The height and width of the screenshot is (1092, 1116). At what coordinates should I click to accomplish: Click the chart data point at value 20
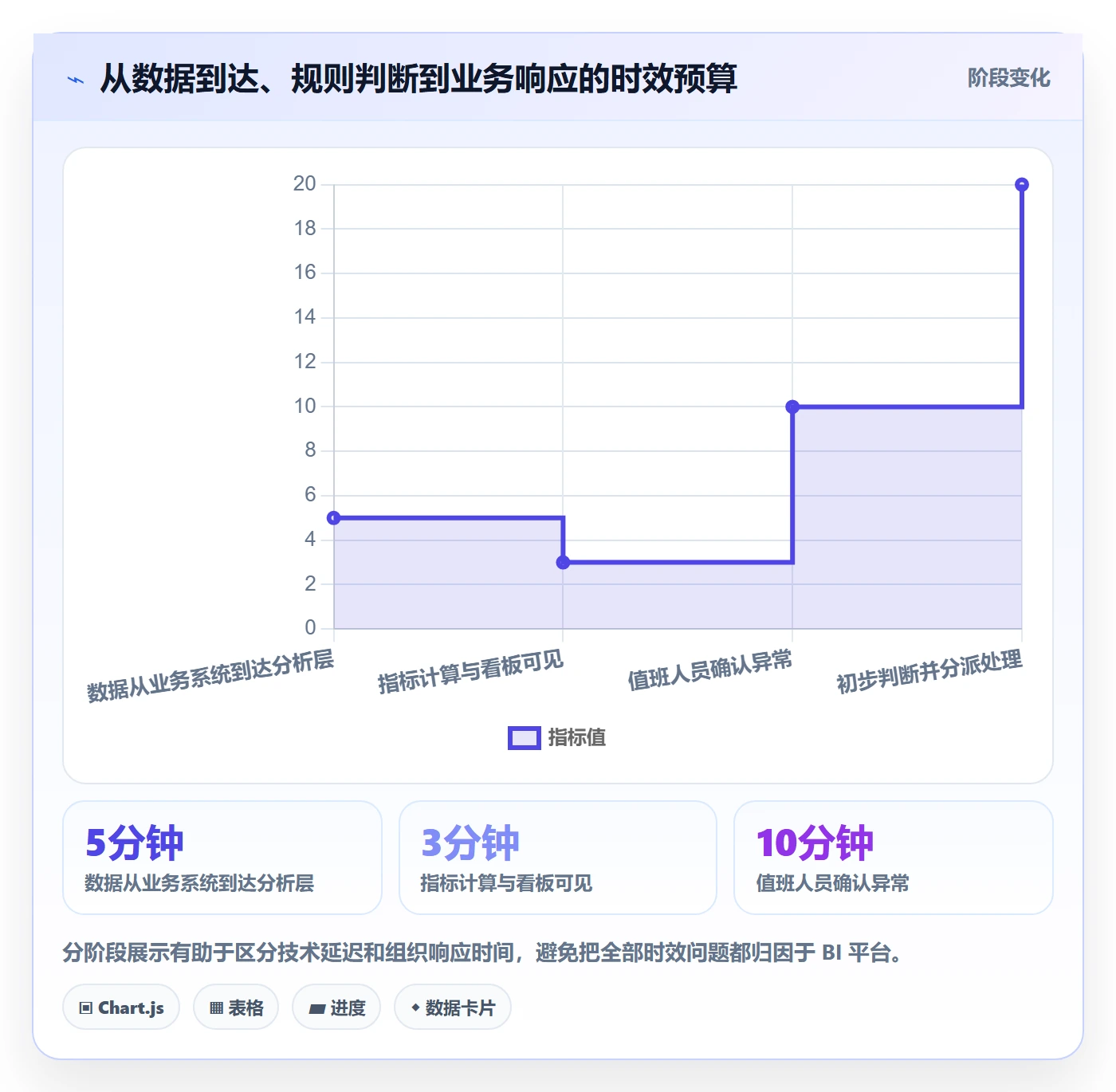[x=1022, y=185]
